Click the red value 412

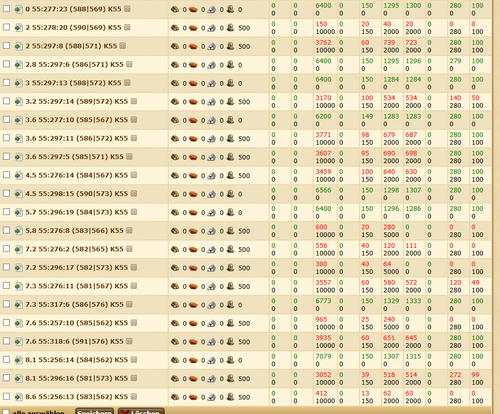click(321, 393)
